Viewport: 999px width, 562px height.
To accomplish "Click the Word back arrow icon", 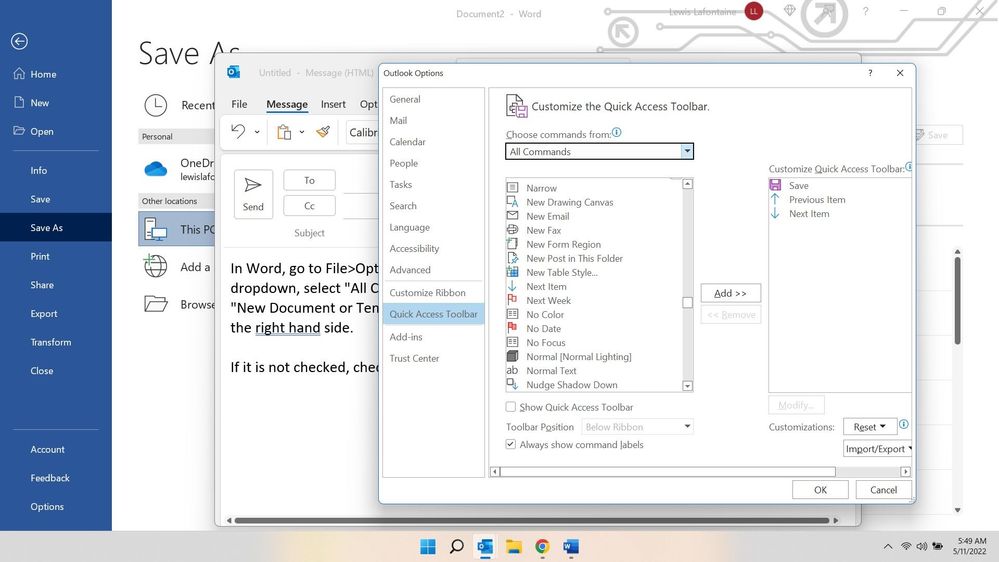I will (x=19, y=41).
